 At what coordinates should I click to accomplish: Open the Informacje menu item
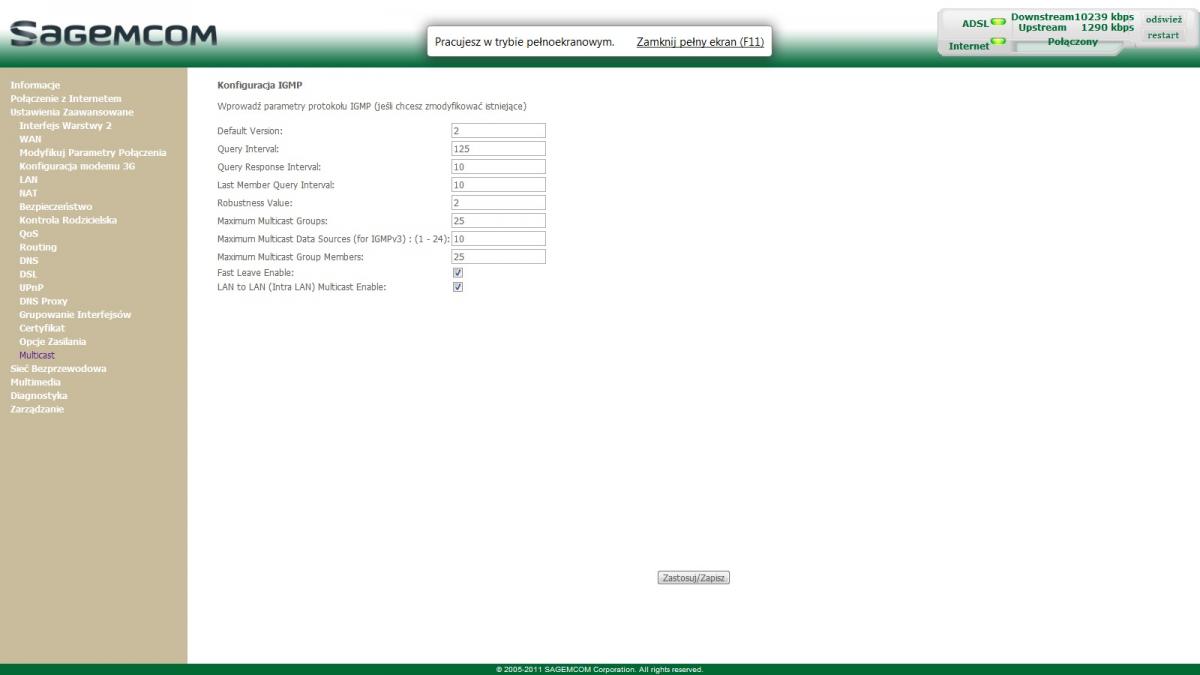pyautogui.click(x=35, y=85)
